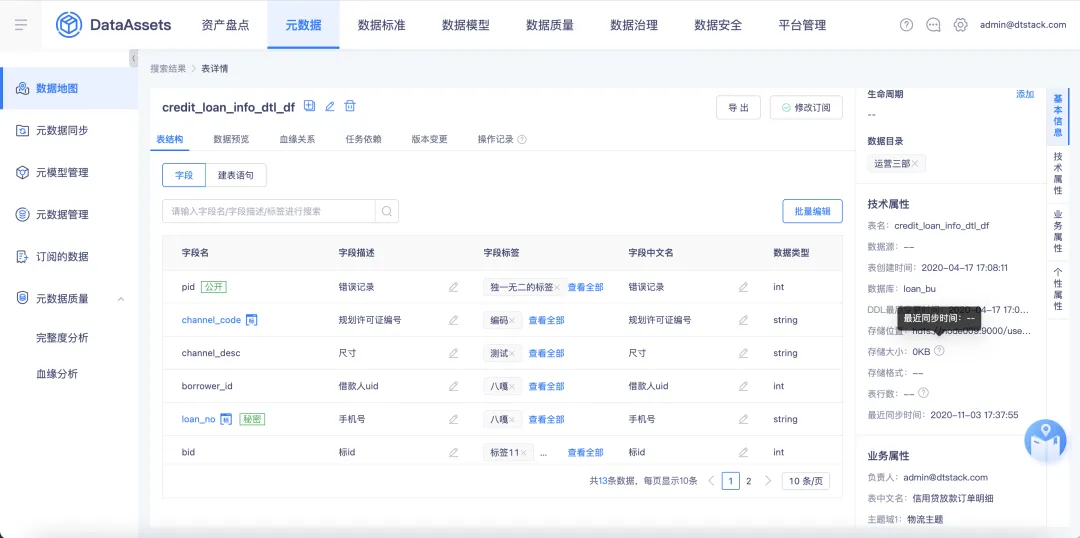Open the floating map guide icon
Screen dimensions: 1080x538
pyautogui.click(x=1045, y=439)
